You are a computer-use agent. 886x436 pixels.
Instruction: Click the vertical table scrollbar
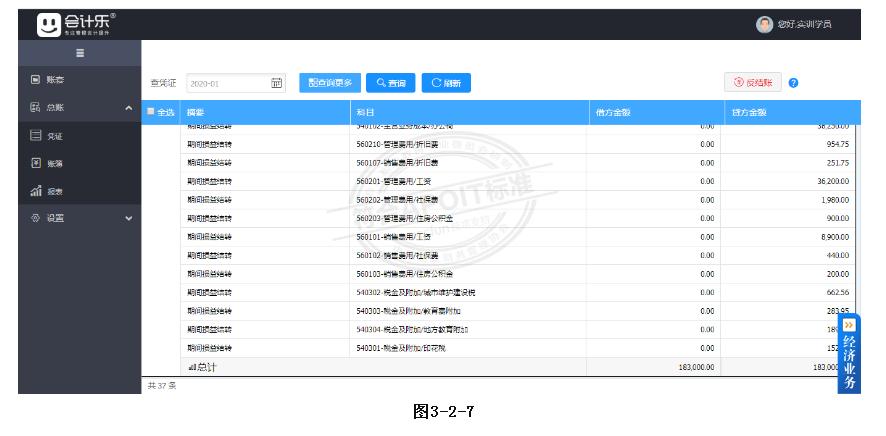tap(857, 220)
